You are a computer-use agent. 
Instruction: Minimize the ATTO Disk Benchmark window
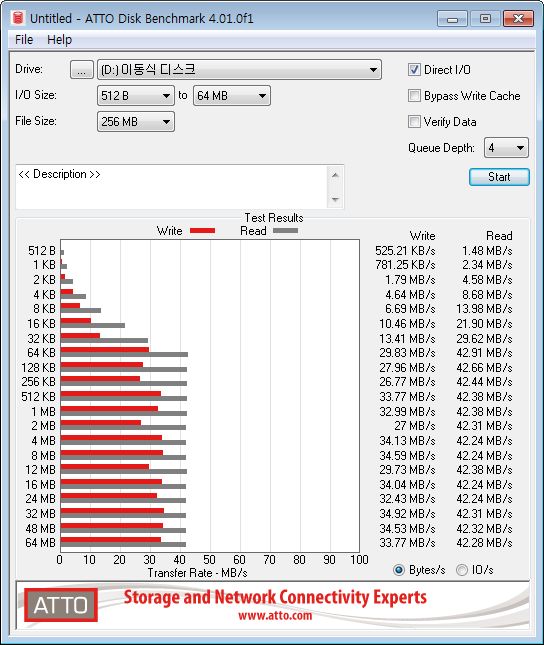click(x=452, y=19)
